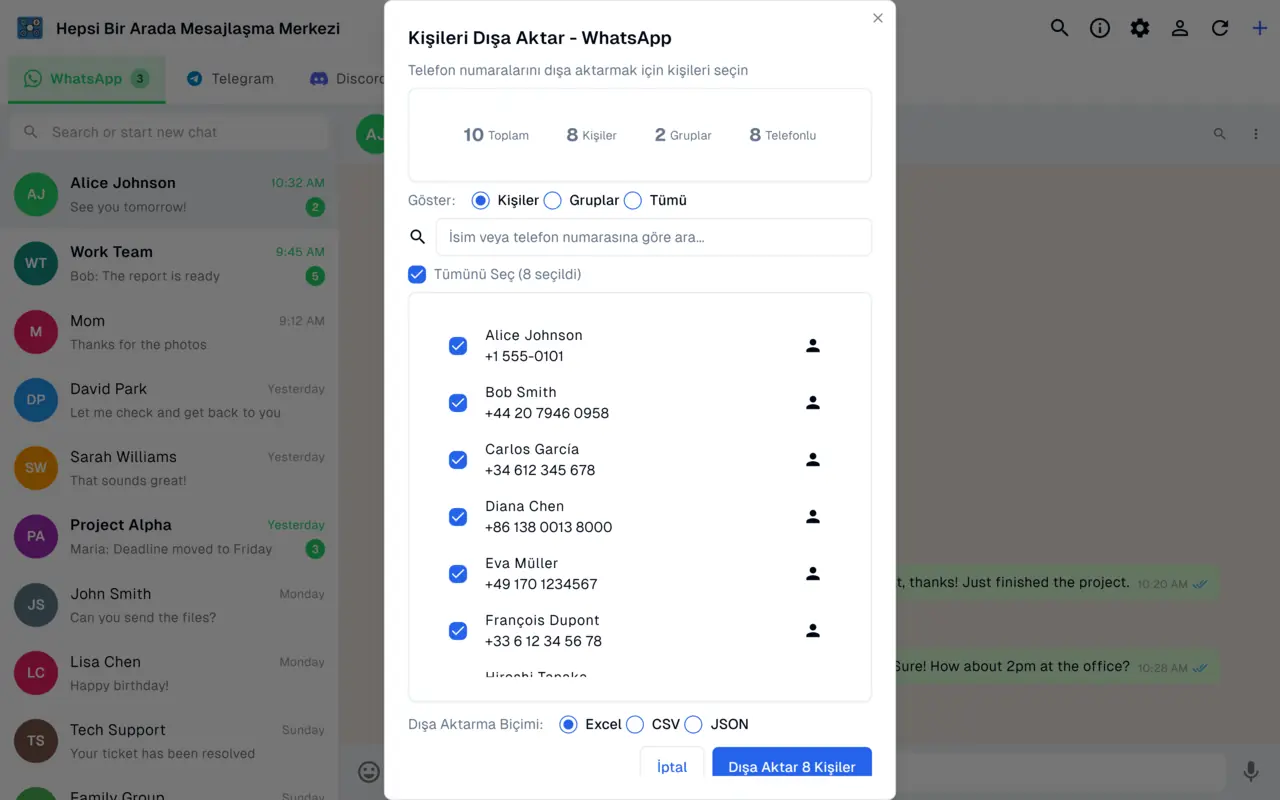Screen dimensions: 1280x800
Task: Click phone number +86 138 0013 8000
Action: (x=549, y=527)
